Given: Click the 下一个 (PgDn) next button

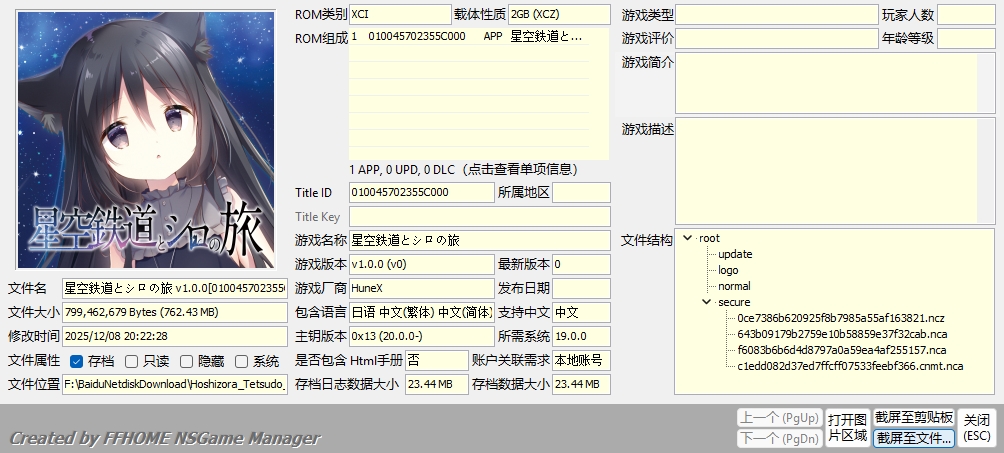Looking at the screenshot, I should click(x=778, y=438).
